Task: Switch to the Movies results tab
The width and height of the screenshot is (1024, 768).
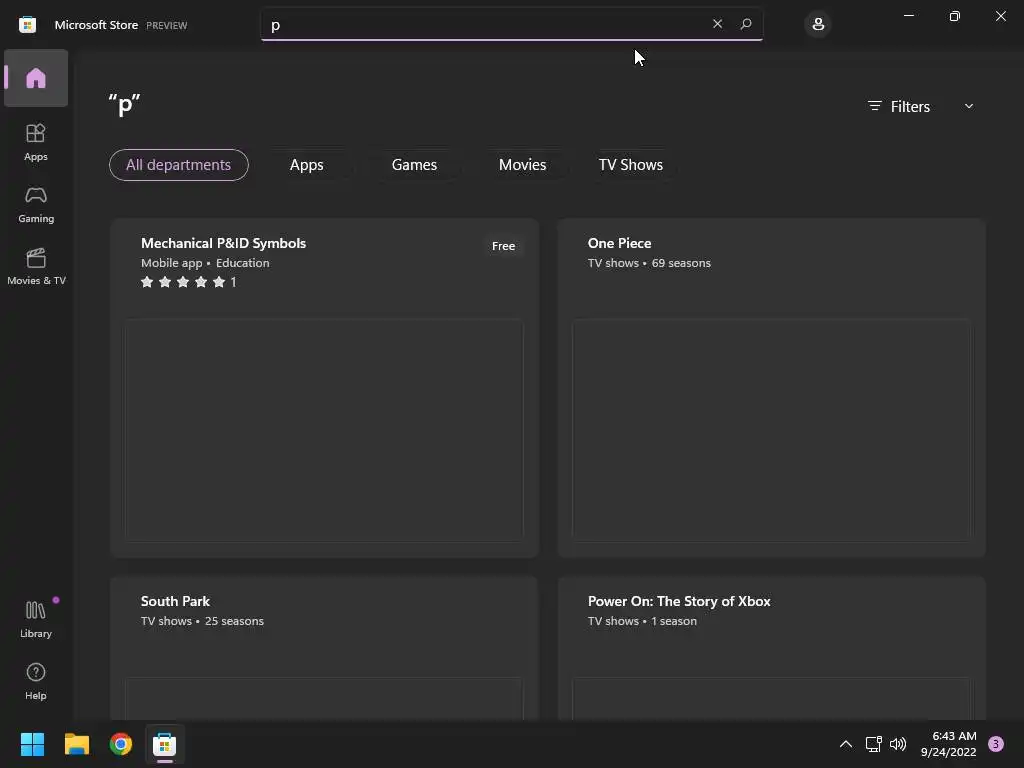Action: 522,165
